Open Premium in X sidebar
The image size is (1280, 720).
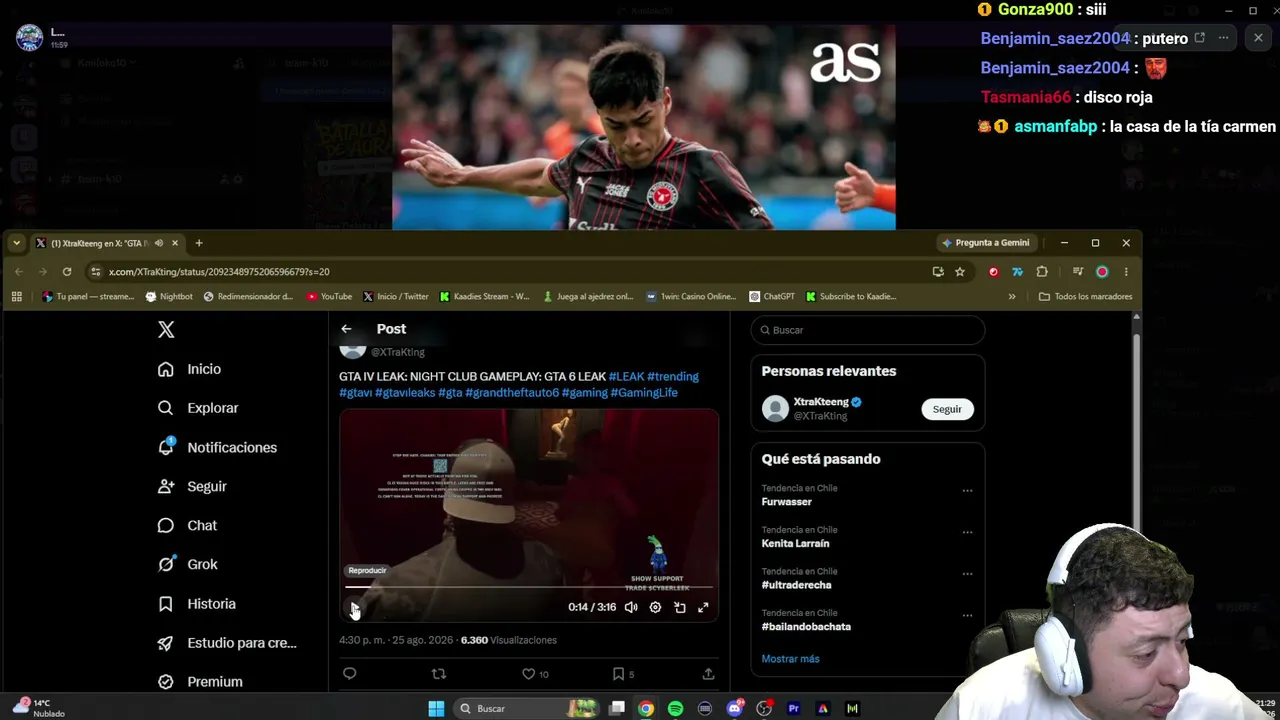(x=200, y=682)
